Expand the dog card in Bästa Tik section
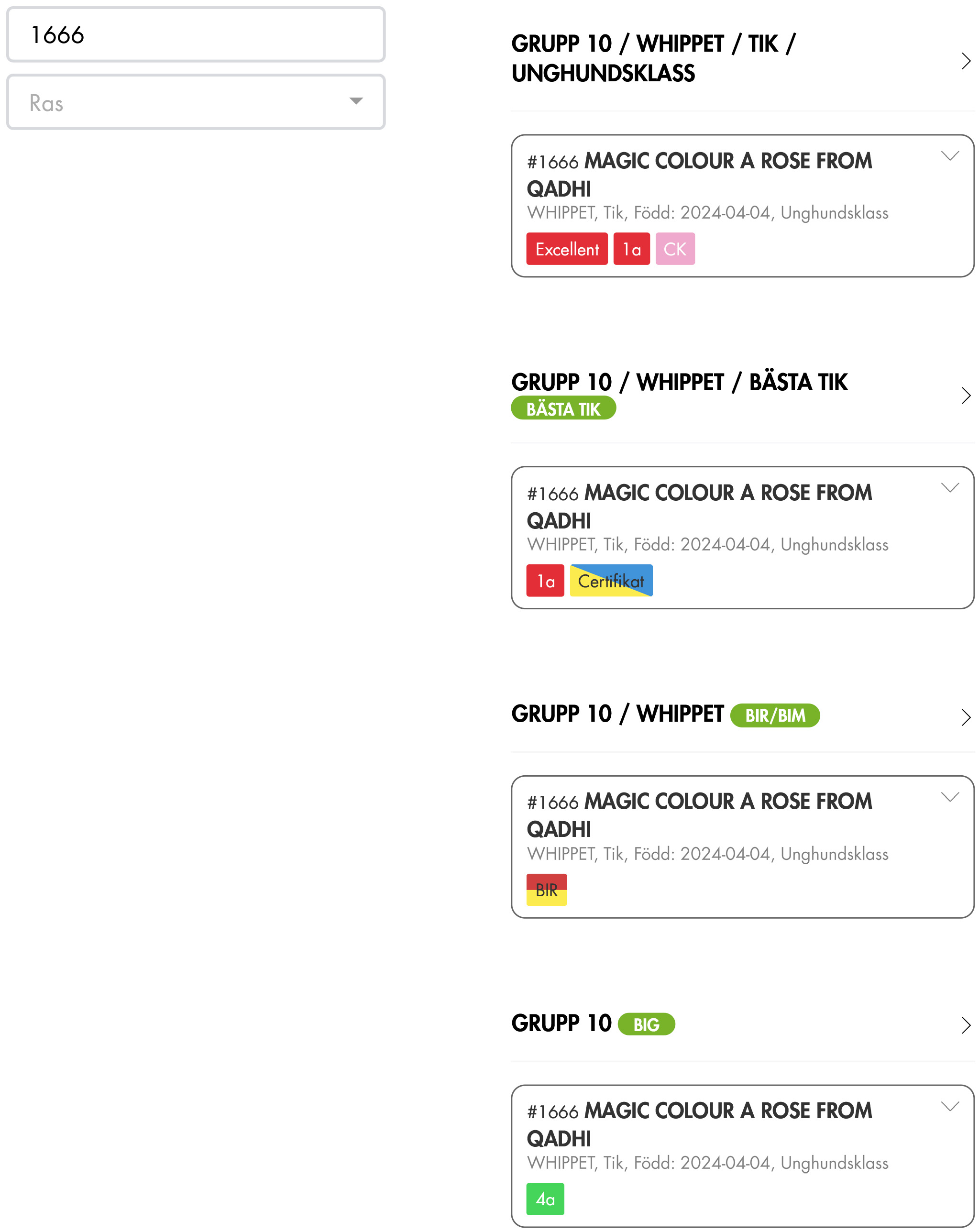 tap(949, 487)
